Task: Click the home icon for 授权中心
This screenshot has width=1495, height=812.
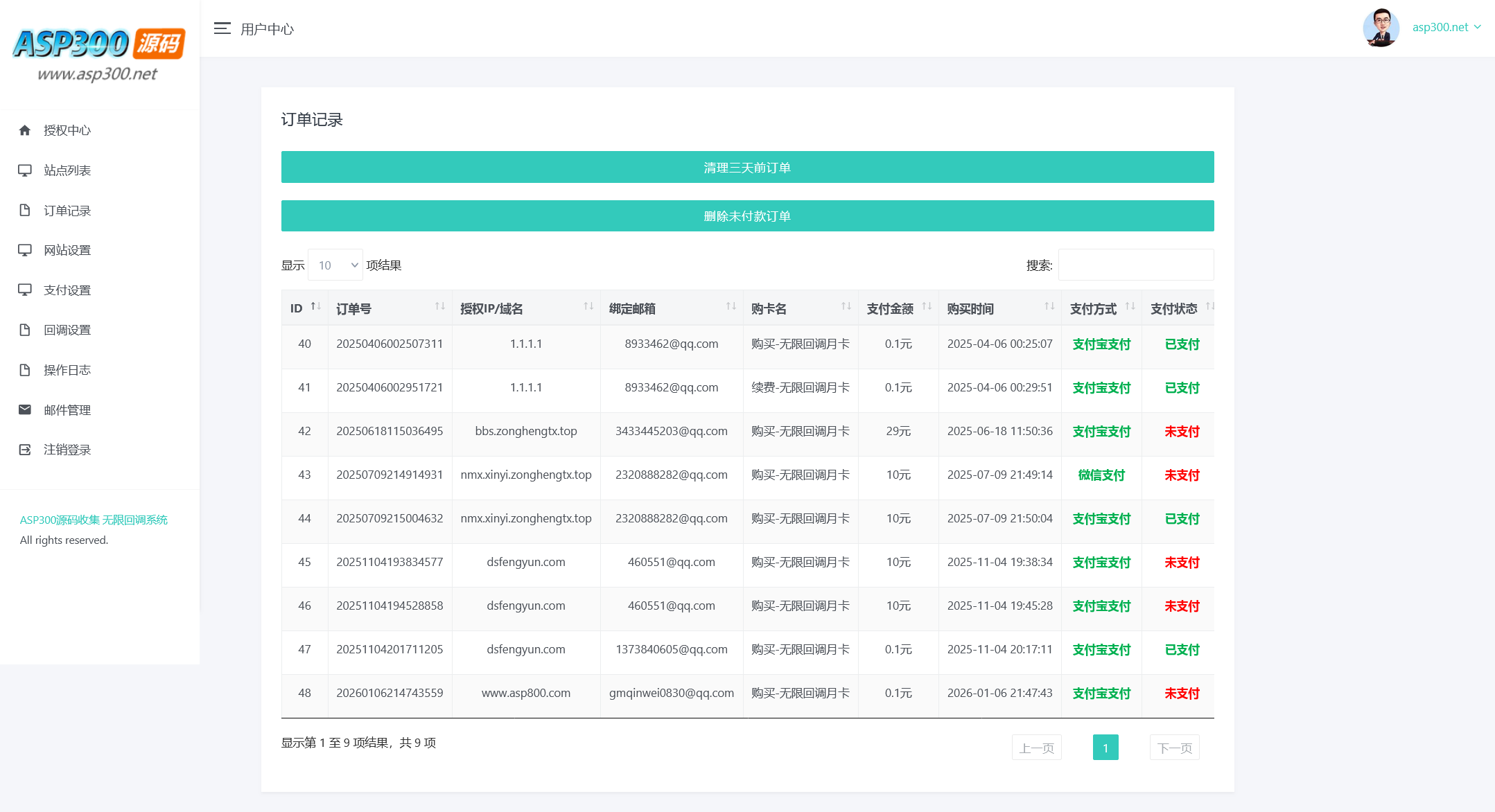Action: point(25,130)
